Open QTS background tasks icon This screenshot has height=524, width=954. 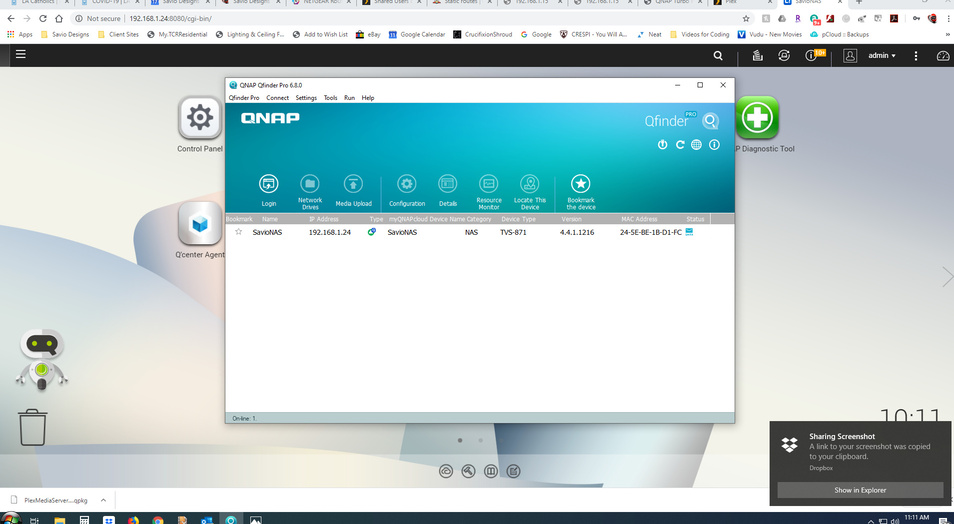click(757, 55)
